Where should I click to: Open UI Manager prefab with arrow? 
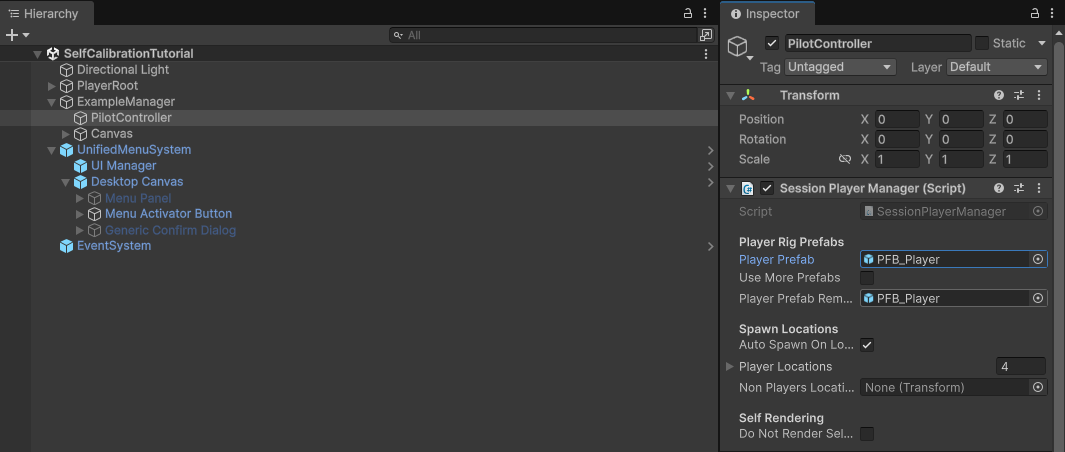(x=710, y=167)
